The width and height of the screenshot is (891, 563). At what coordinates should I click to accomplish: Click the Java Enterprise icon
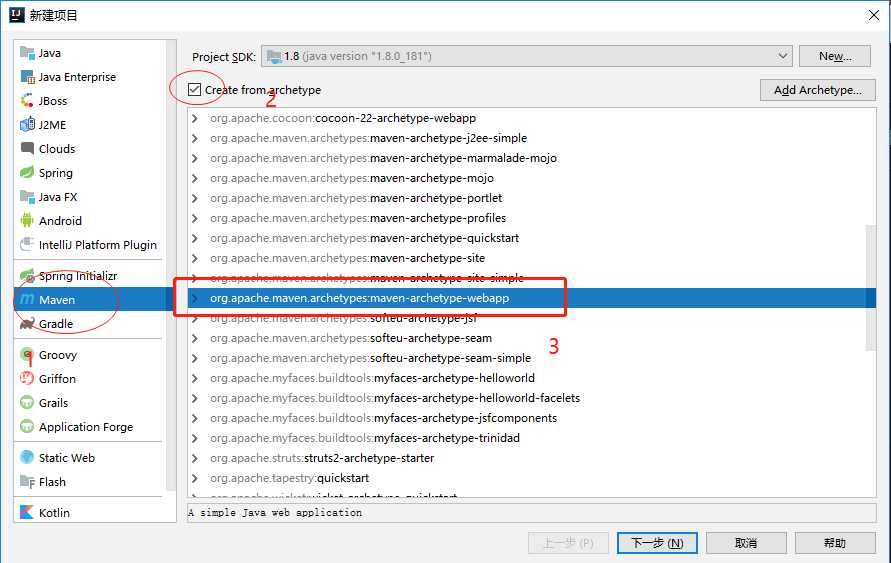[27, 77]
